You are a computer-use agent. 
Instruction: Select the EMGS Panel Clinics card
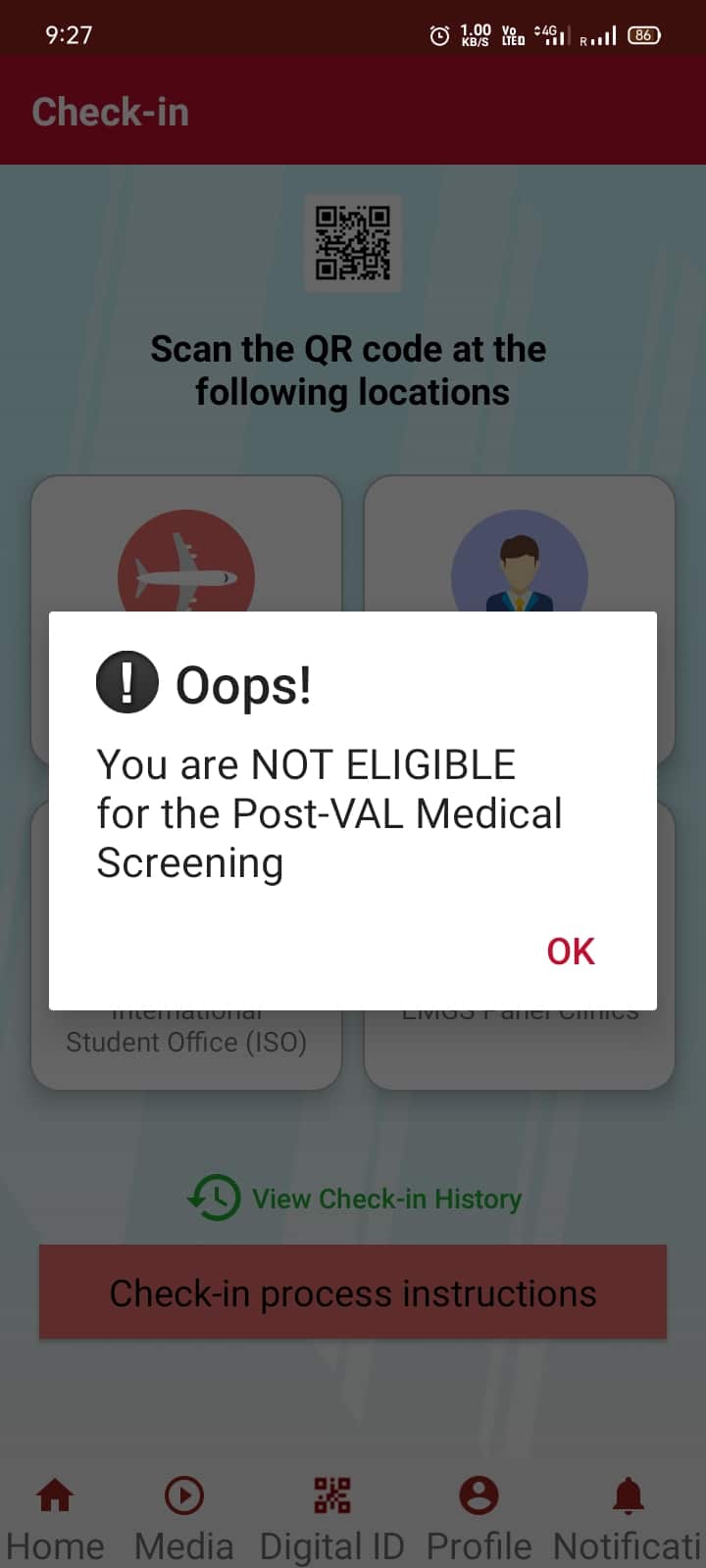(520, 1044)
